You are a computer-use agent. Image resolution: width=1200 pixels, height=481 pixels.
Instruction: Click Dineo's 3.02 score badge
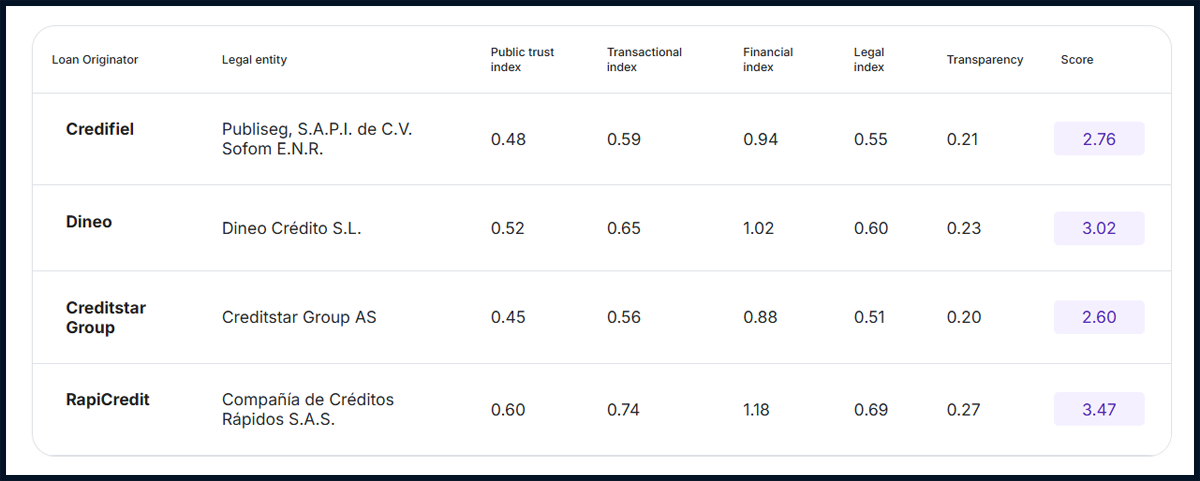pyautogui.click(x=1098, y=228)
